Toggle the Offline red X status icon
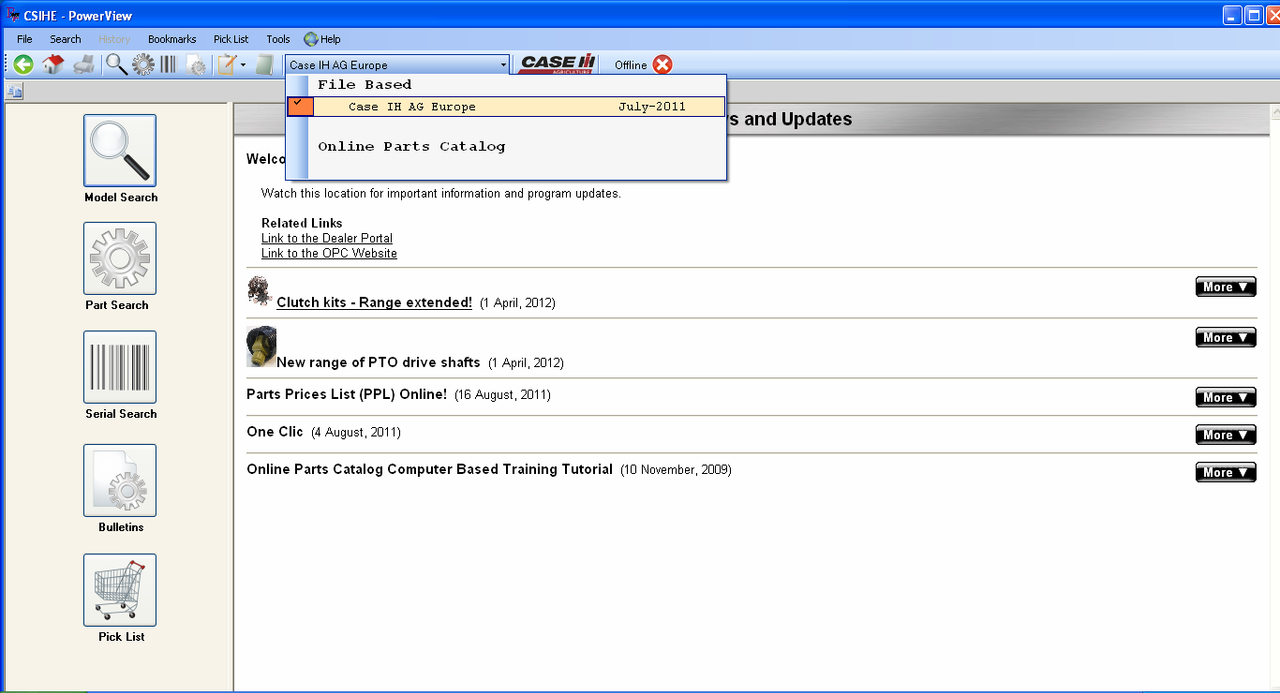1280x693 pixels. click(662, 65)
